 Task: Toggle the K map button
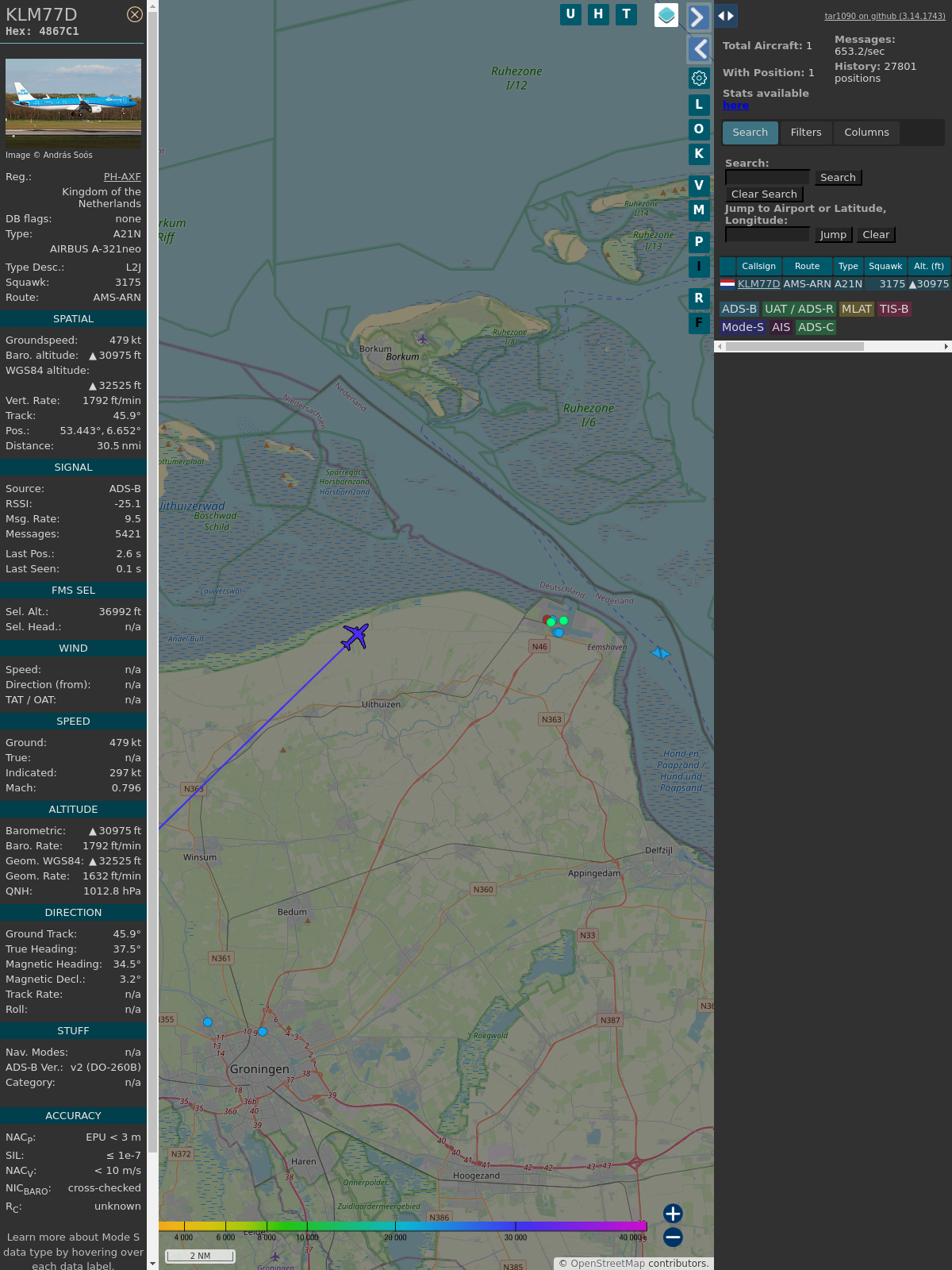[699, 154]
